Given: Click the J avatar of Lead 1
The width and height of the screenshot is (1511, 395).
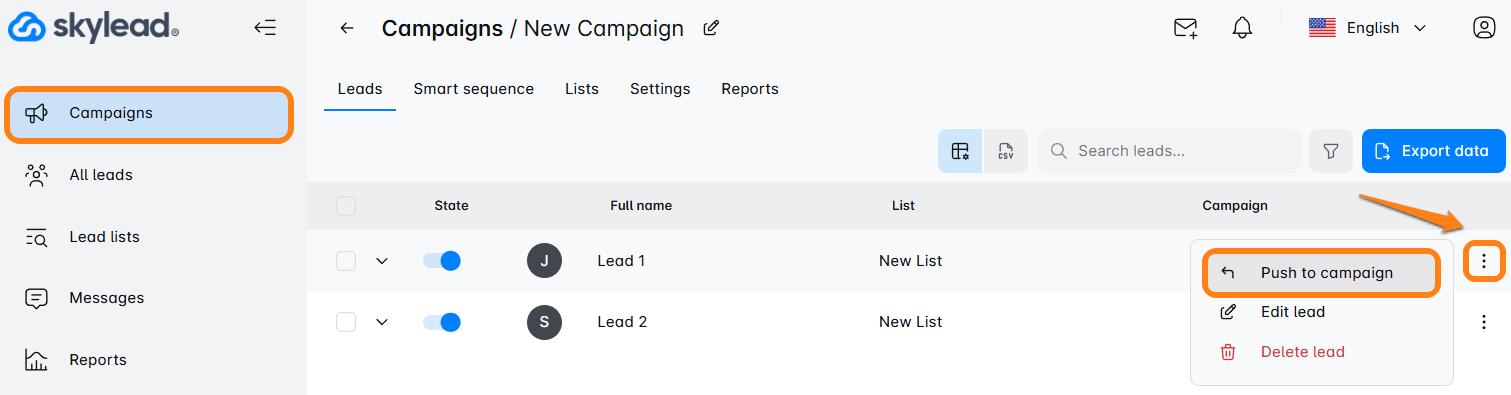Looking at the screenshot, I should click(x=544, y=261).
